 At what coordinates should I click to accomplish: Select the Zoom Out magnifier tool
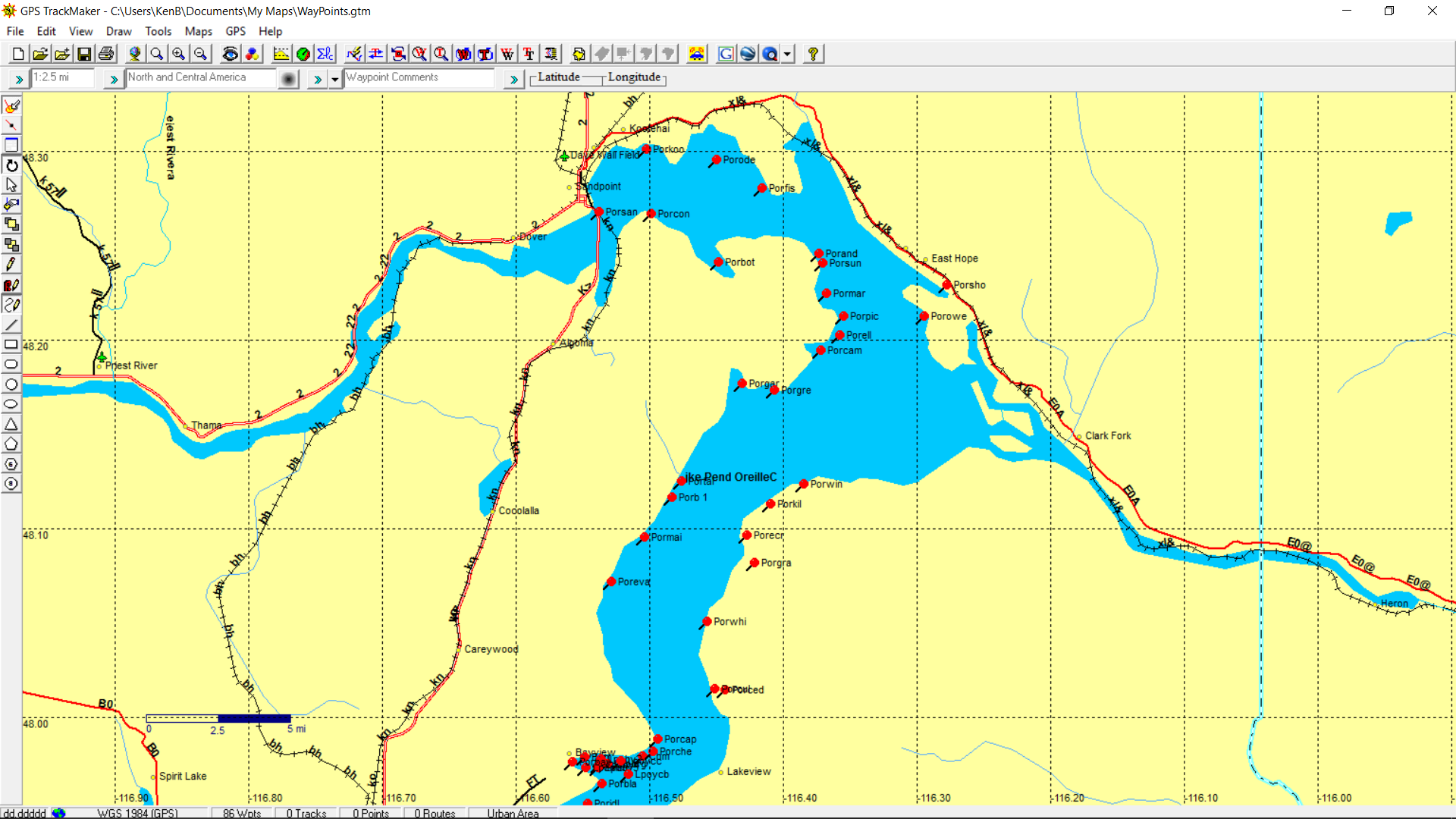[200, 54]
